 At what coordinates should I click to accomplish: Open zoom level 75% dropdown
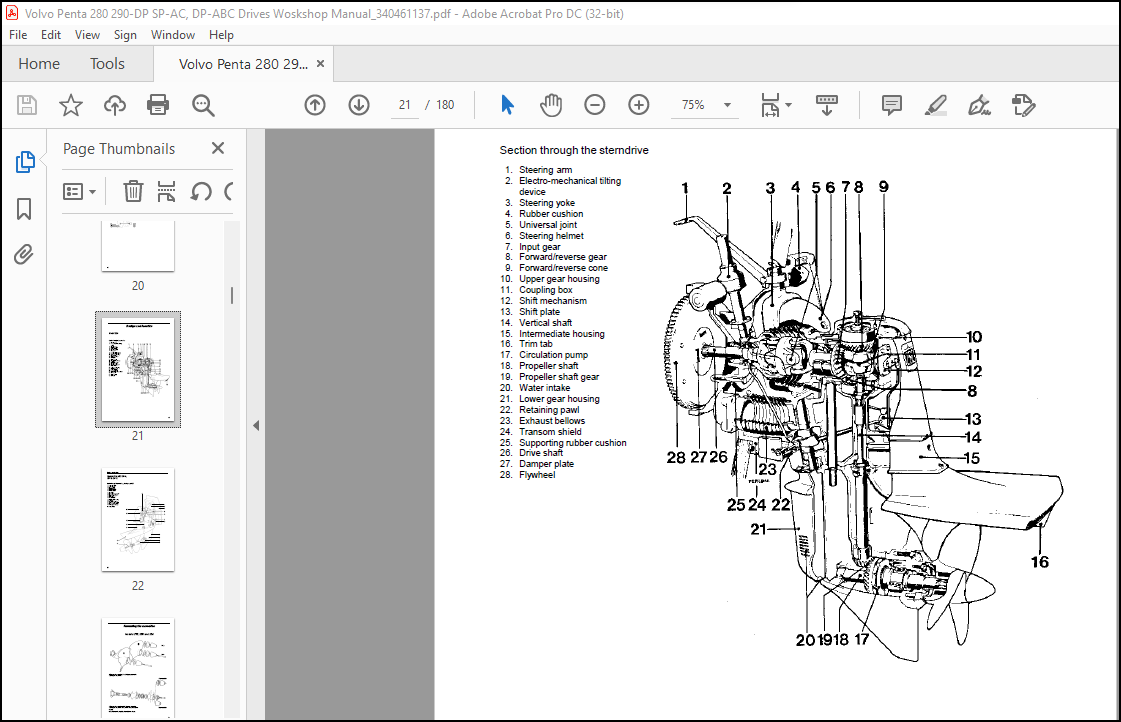727,105
